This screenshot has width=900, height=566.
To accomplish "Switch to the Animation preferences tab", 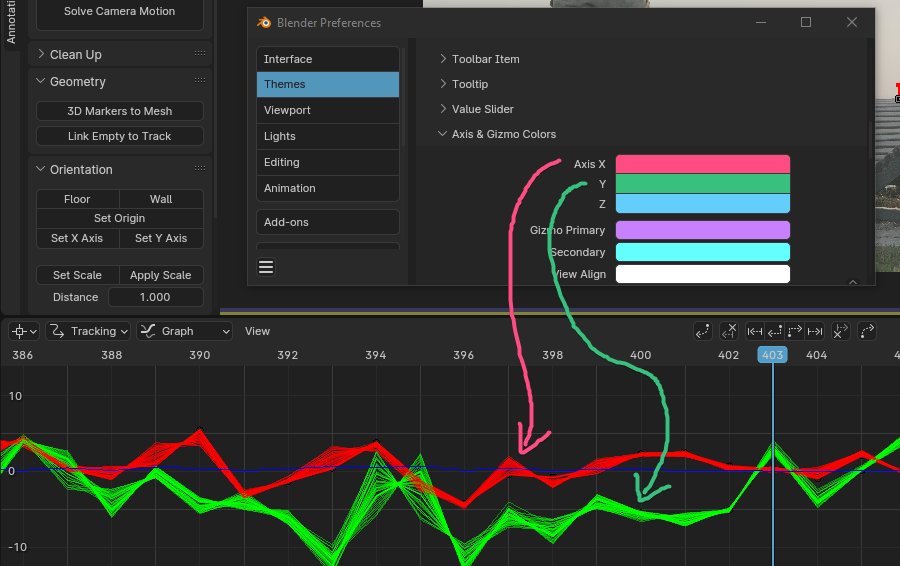I will click(x=328, y=188).
